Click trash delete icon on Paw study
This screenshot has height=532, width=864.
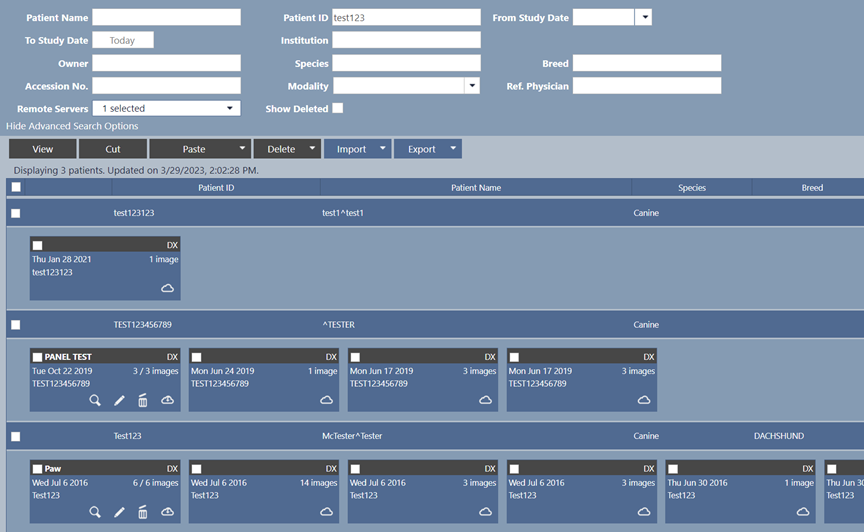click(x=143, y=512)
